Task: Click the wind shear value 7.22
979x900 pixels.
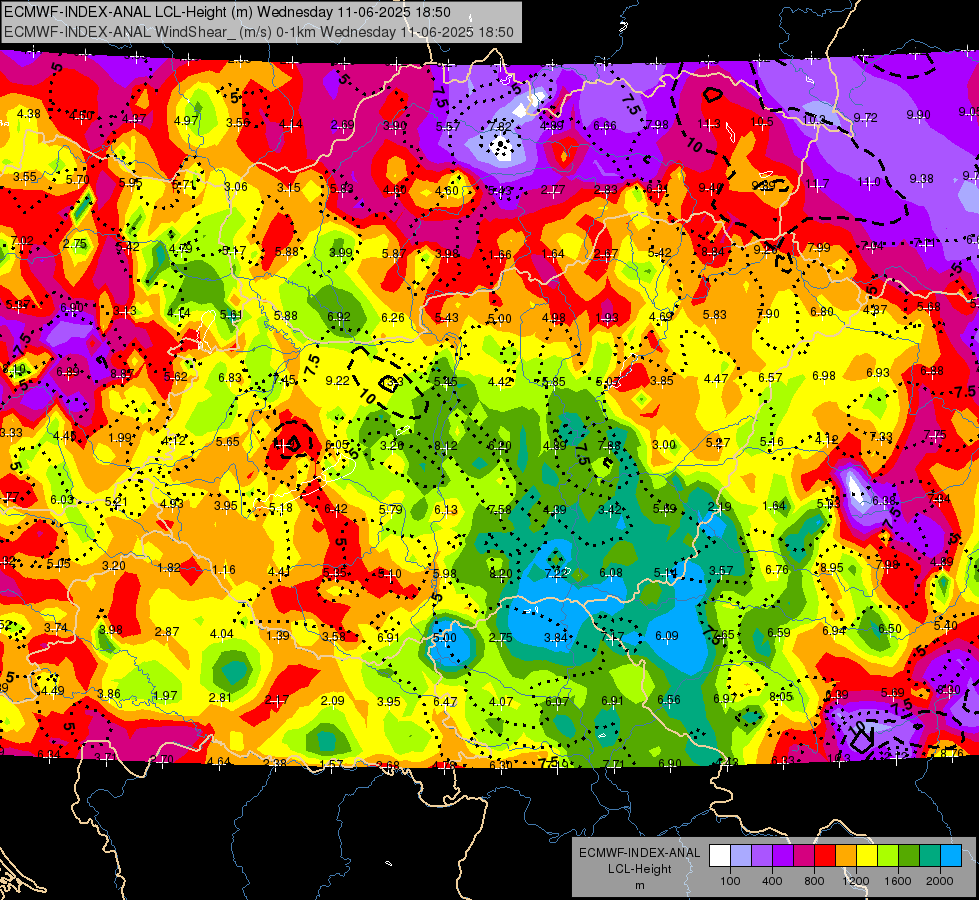Action: pyautogui.click(x=556, y=573)
